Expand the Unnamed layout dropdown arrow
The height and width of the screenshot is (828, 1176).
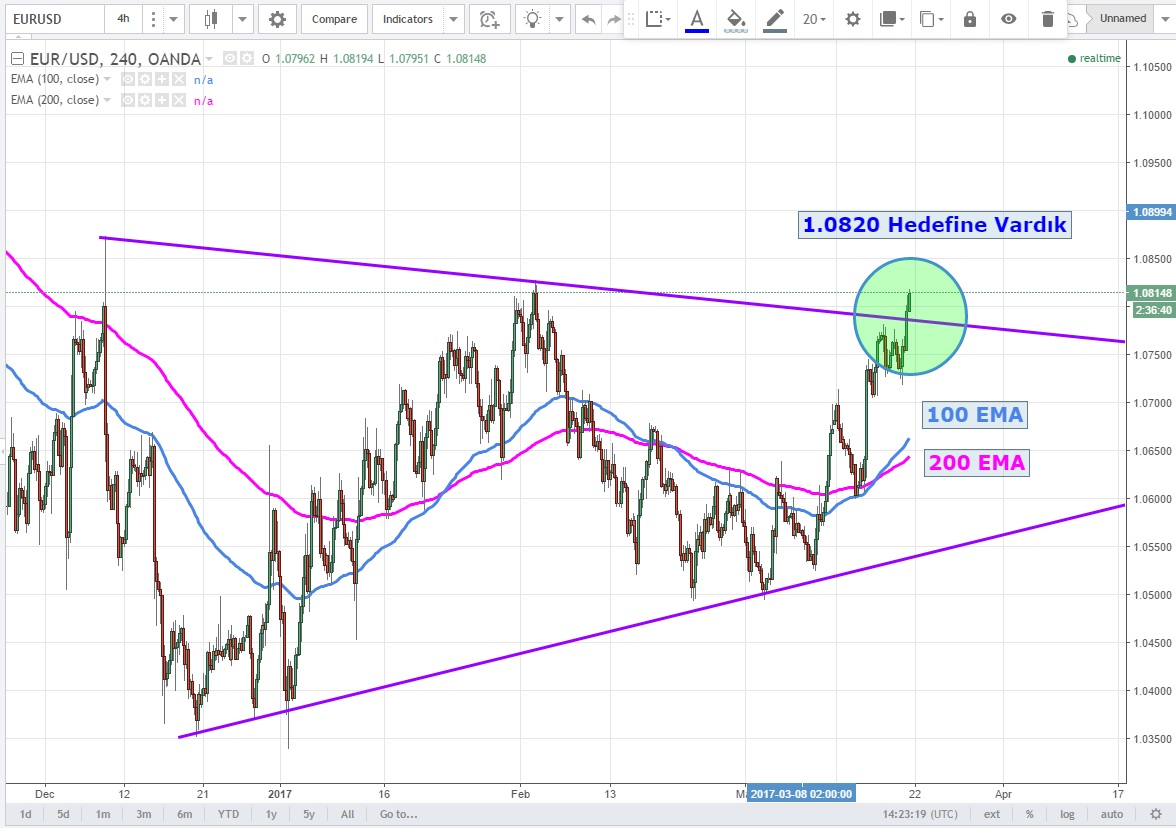coord(1164,19)
